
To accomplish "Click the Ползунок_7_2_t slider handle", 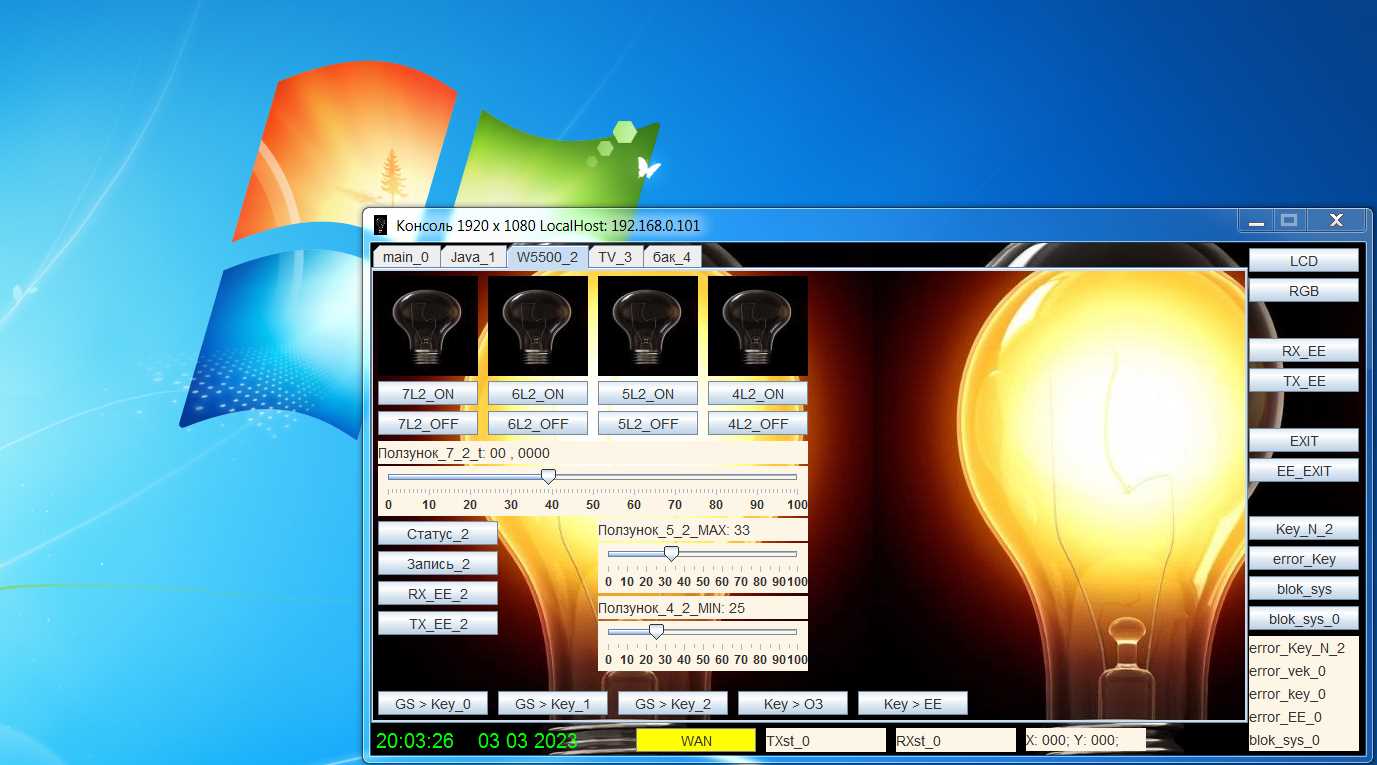I will (548, 477).
